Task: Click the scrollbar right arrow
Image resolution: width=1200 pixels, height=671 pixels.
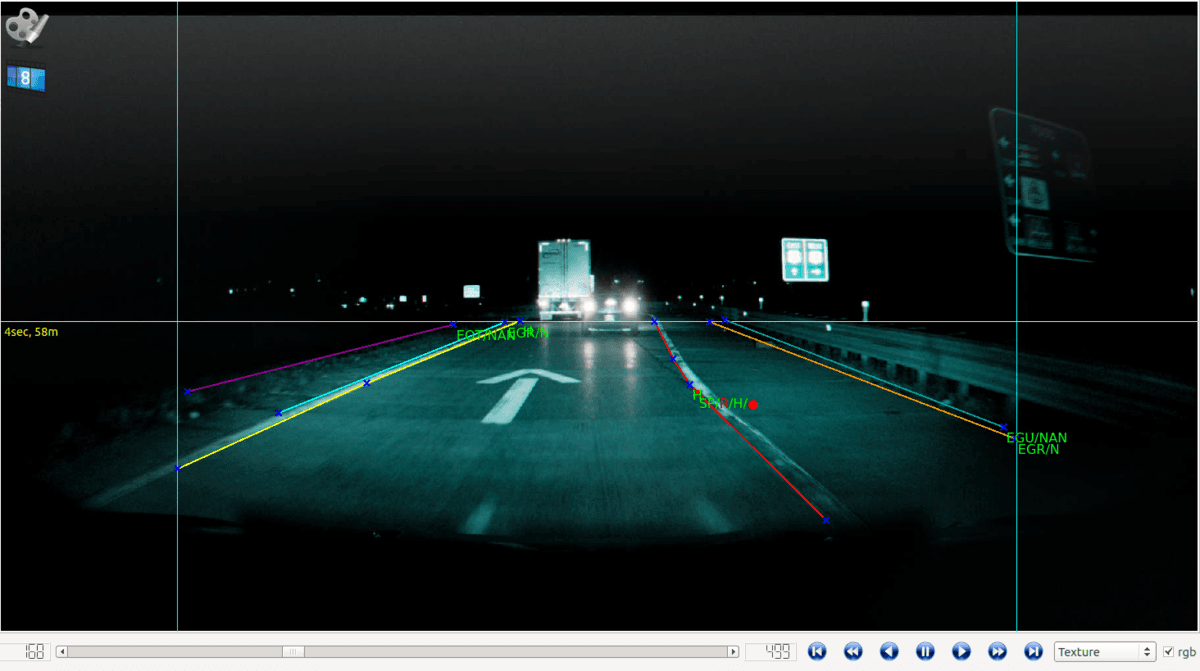Action: click(x=733, y=652)
